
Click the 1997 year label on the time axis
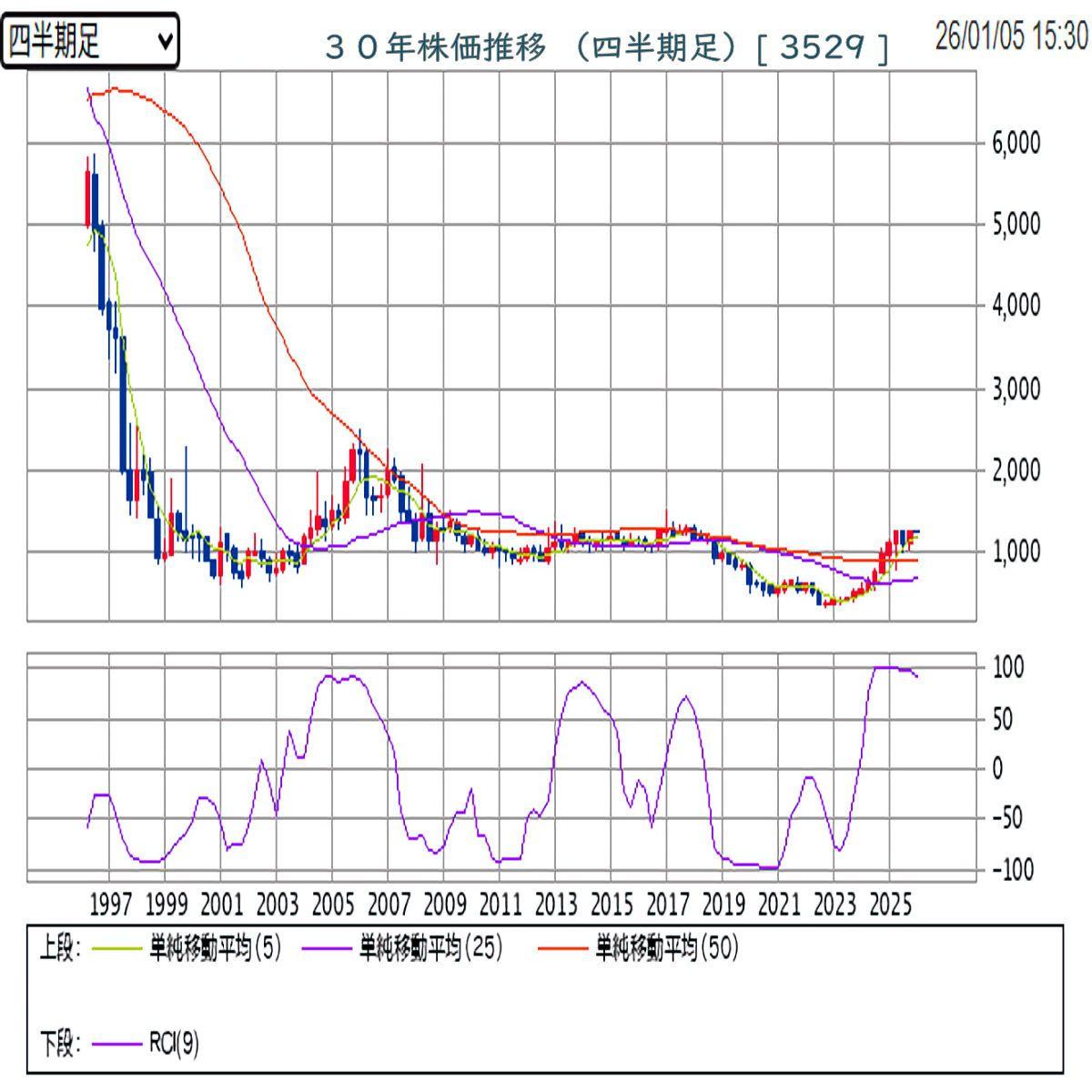coord(111,905)
